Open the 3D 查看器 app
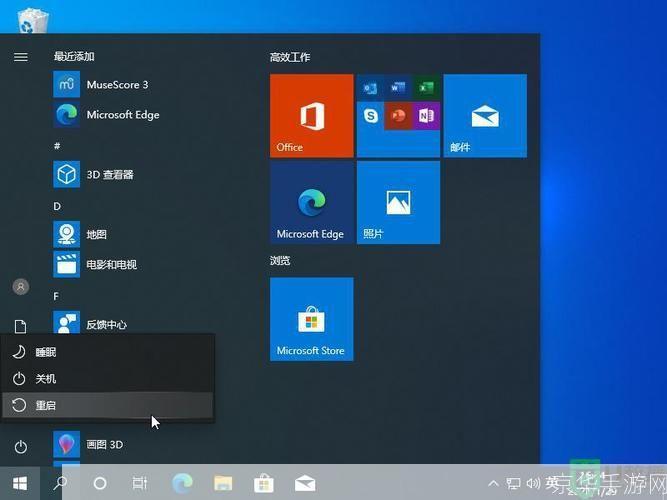Screen dimensions: 667x500 (x=94, y=174)
